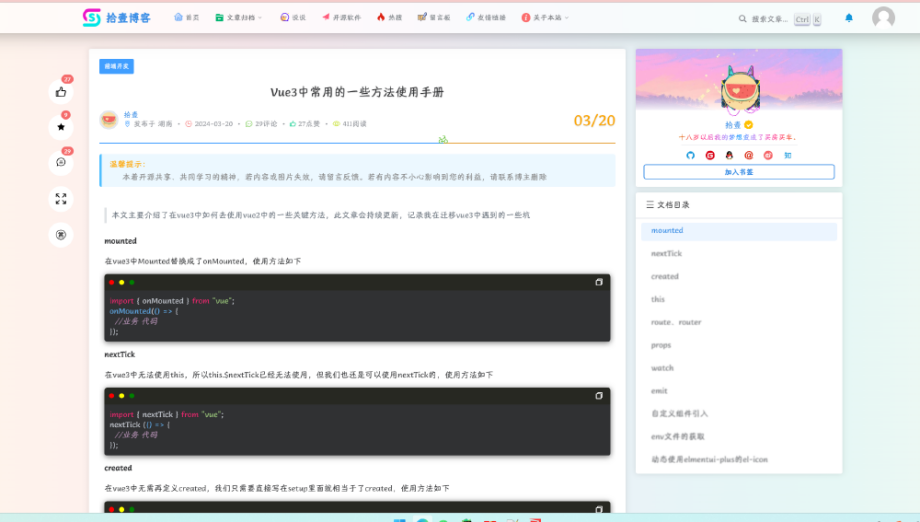Click the author avatar beside article meta
Viewport: 920px width, 522px height.
[109, 120]
